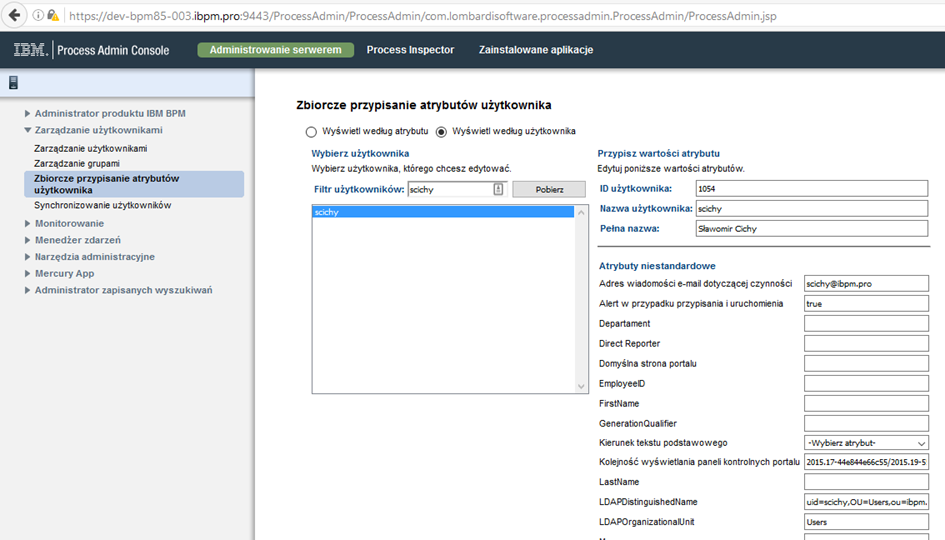The width and height of the screenshot is (945, 540).
Task: Click the 'Process Admin Console' title
Action: (113, 50)
